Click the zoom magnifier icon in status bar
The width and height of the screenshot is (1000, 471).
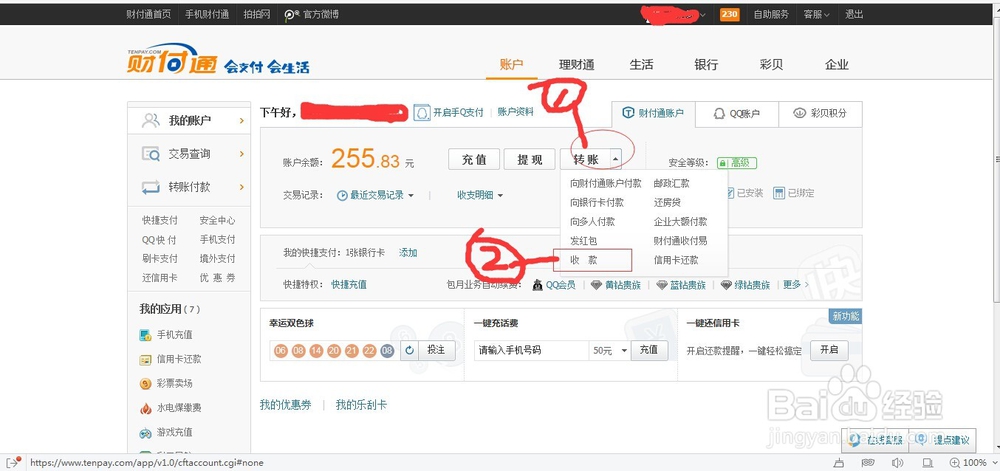[954, 463]
